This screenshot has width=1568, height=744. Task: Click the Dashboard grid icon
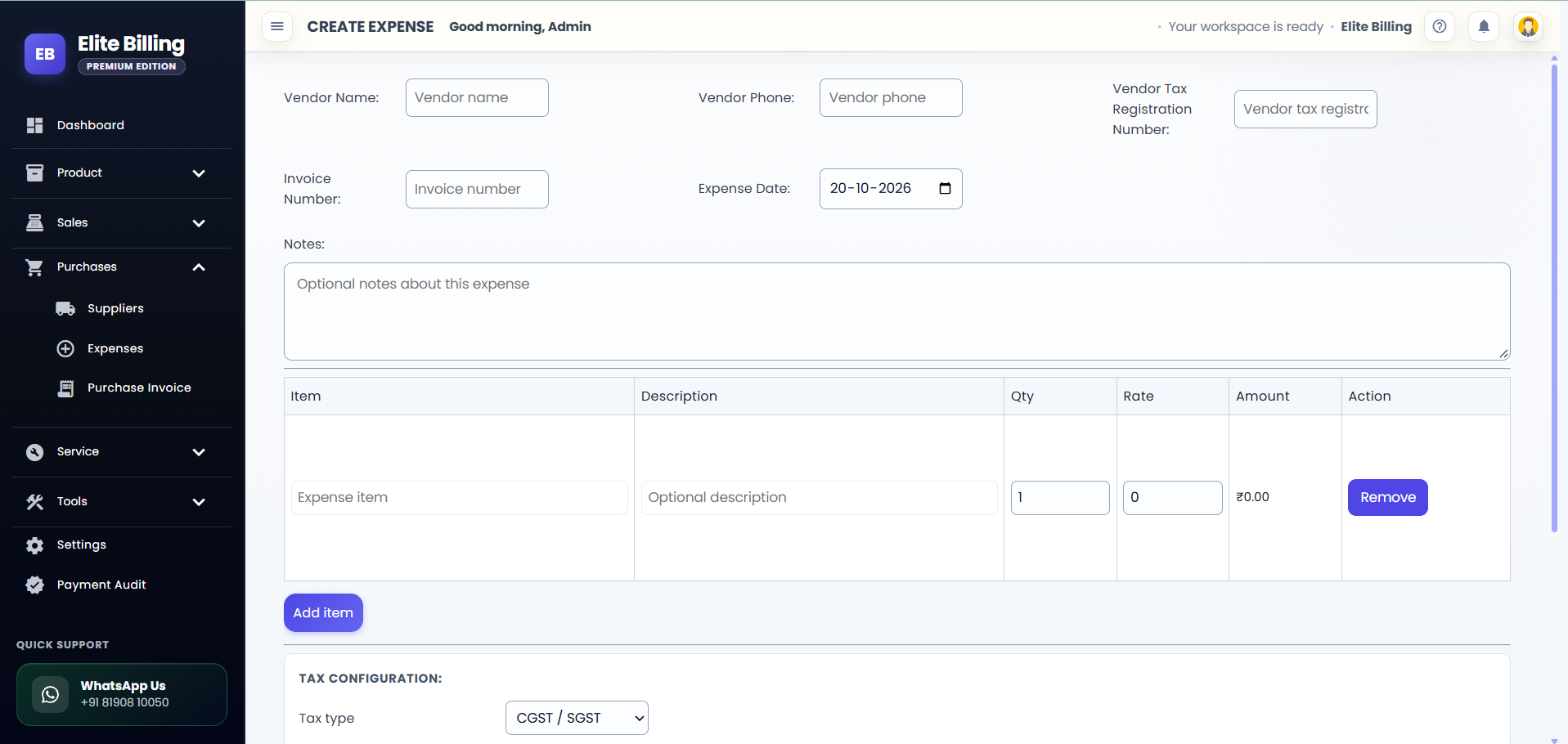tap(34, 125)
